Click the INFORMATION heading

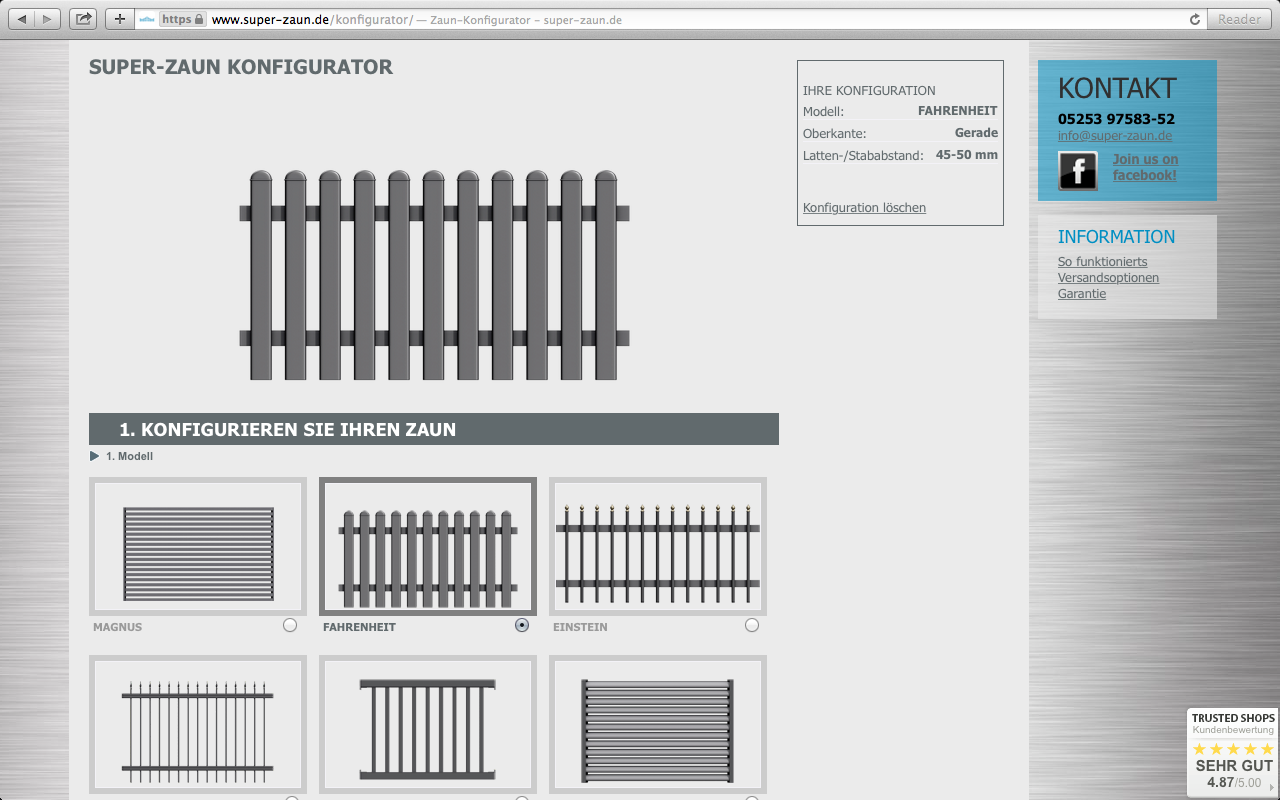[1117, 237]
